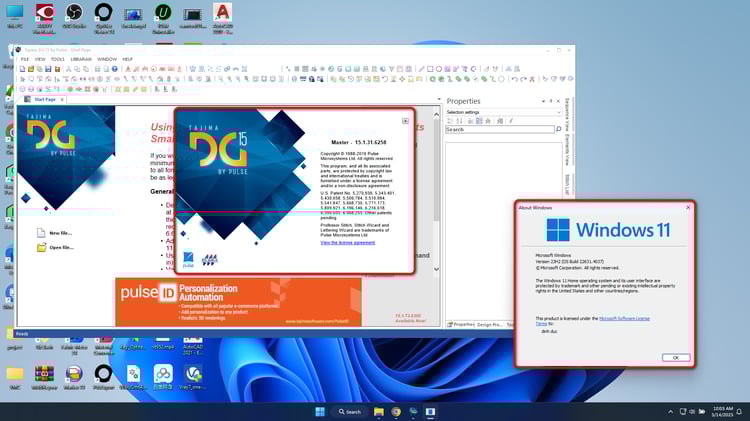
Task: Open the document tab list dropdown arrow
Action: (439, 100)
